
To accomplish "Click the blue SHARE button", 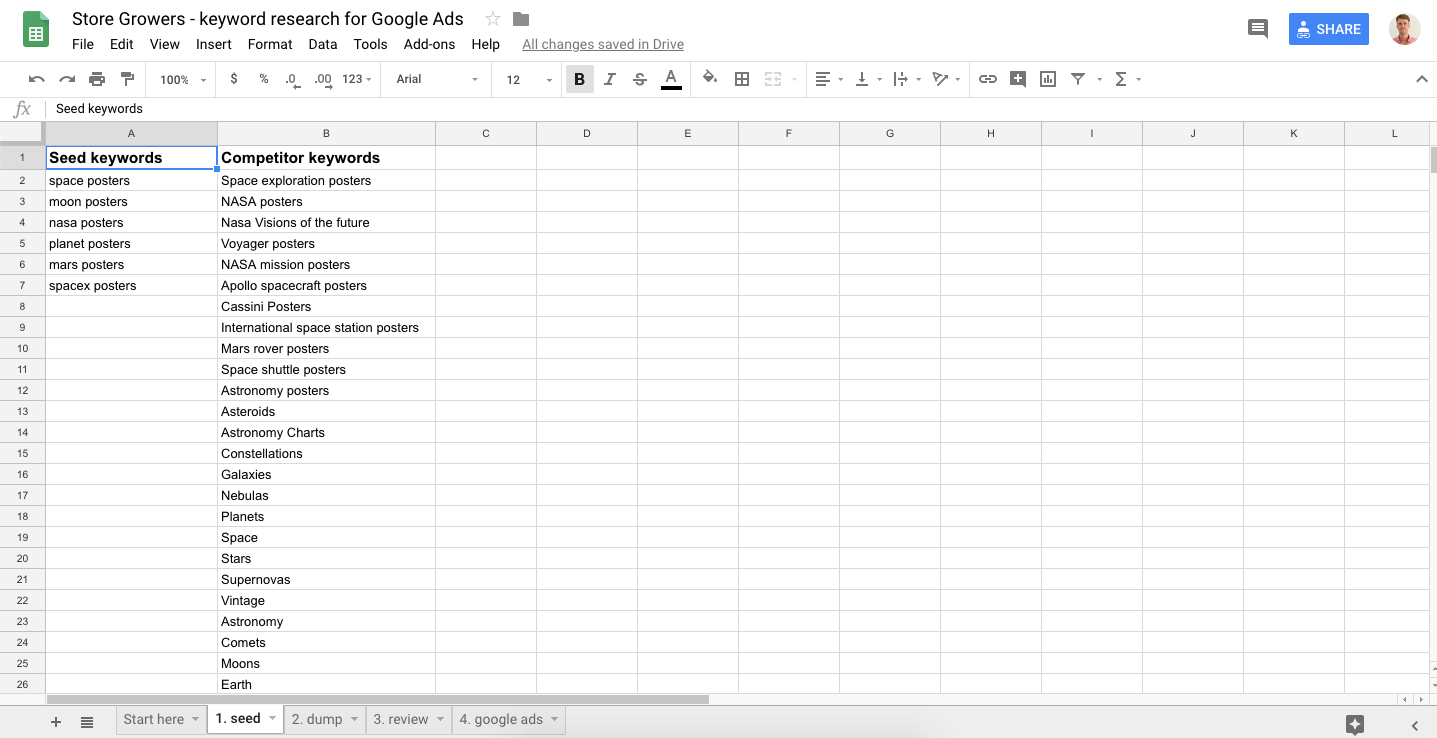I will 1329,29.
